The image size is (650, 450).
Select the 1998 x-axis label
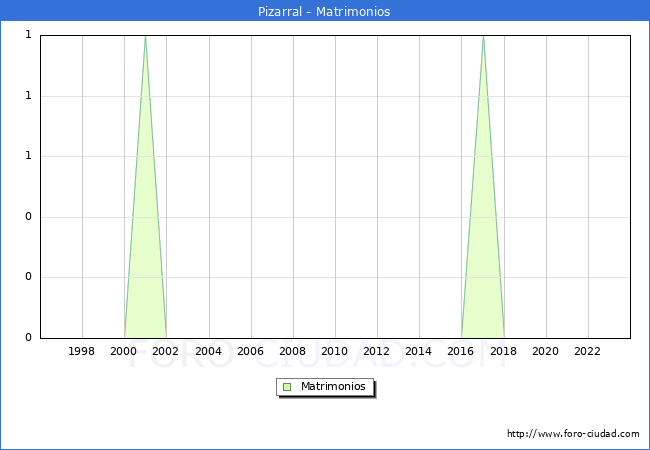point(82,351)
